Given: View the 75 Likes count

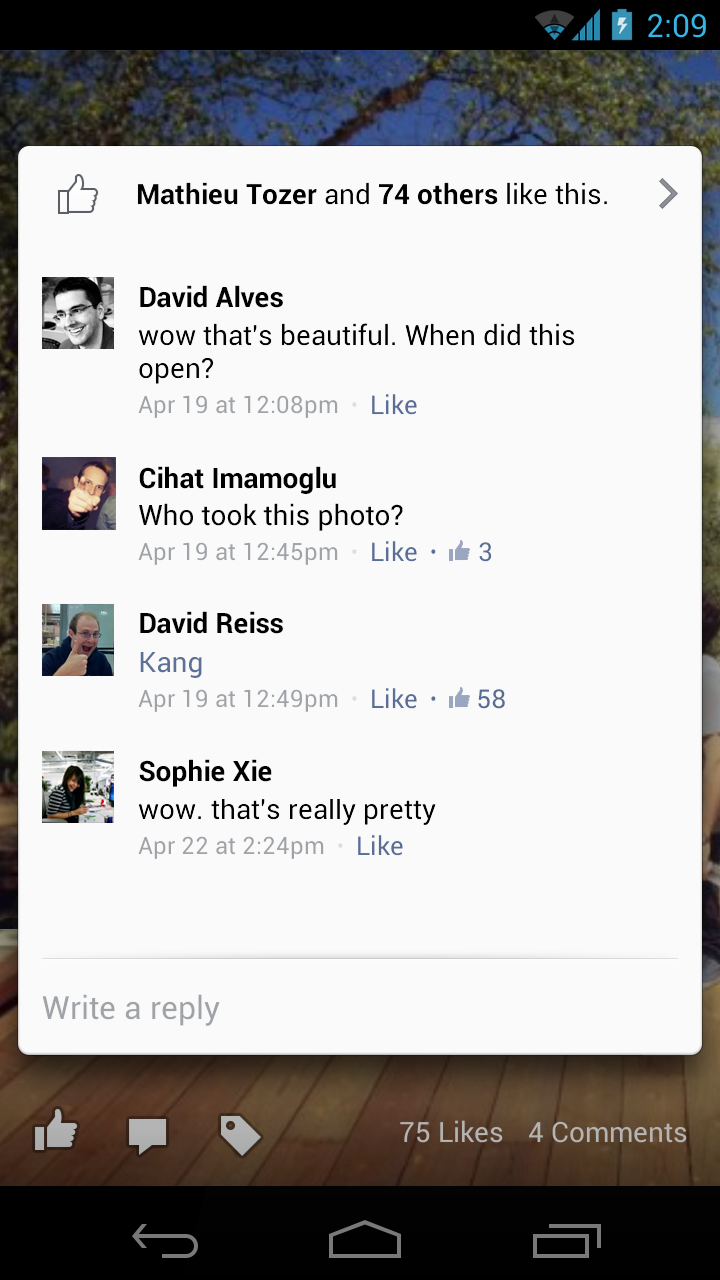Looking at the screenshot, I should pos(451,1133).
